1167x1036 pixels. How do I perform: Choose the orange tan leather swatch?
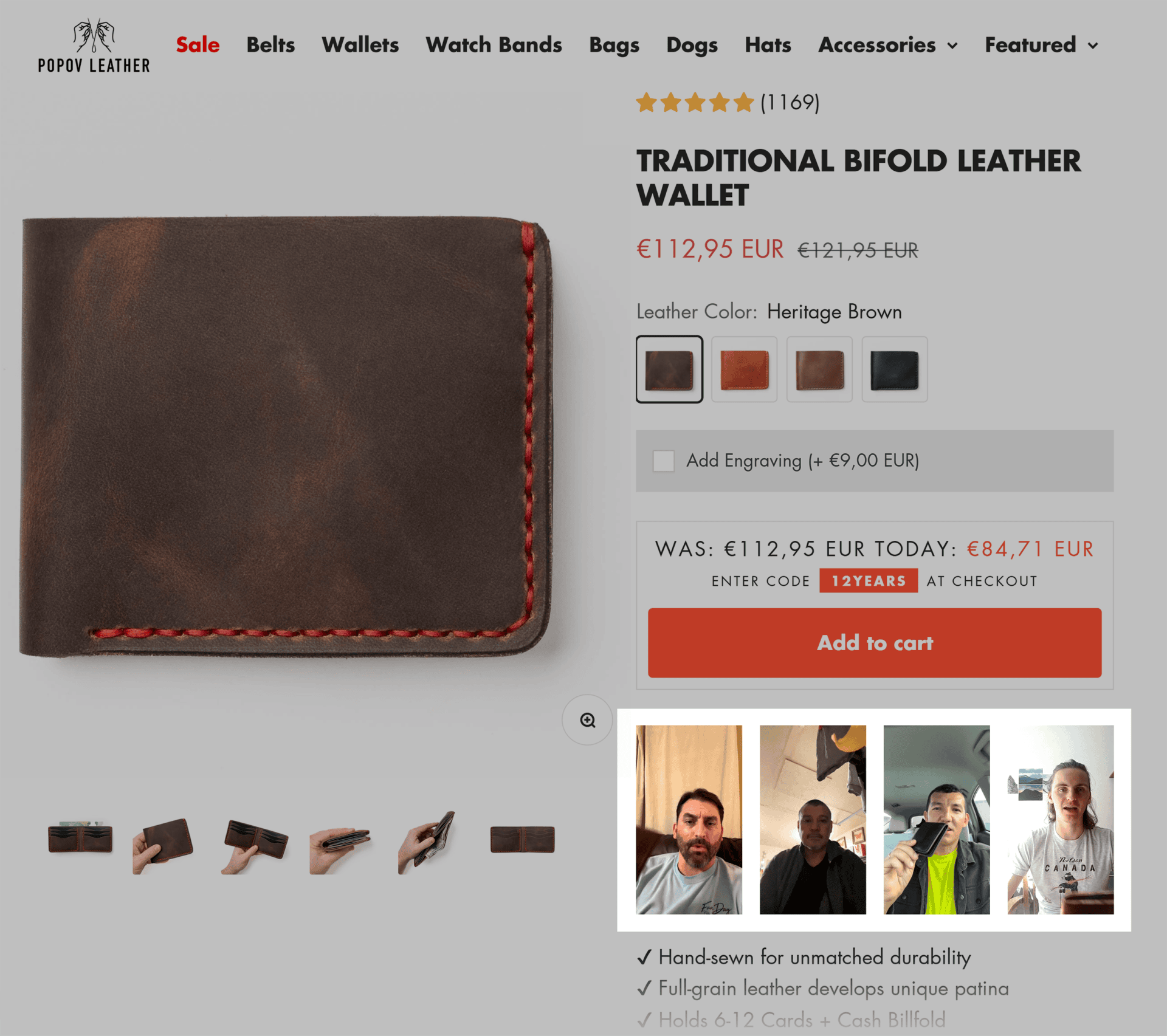(745, 369)
